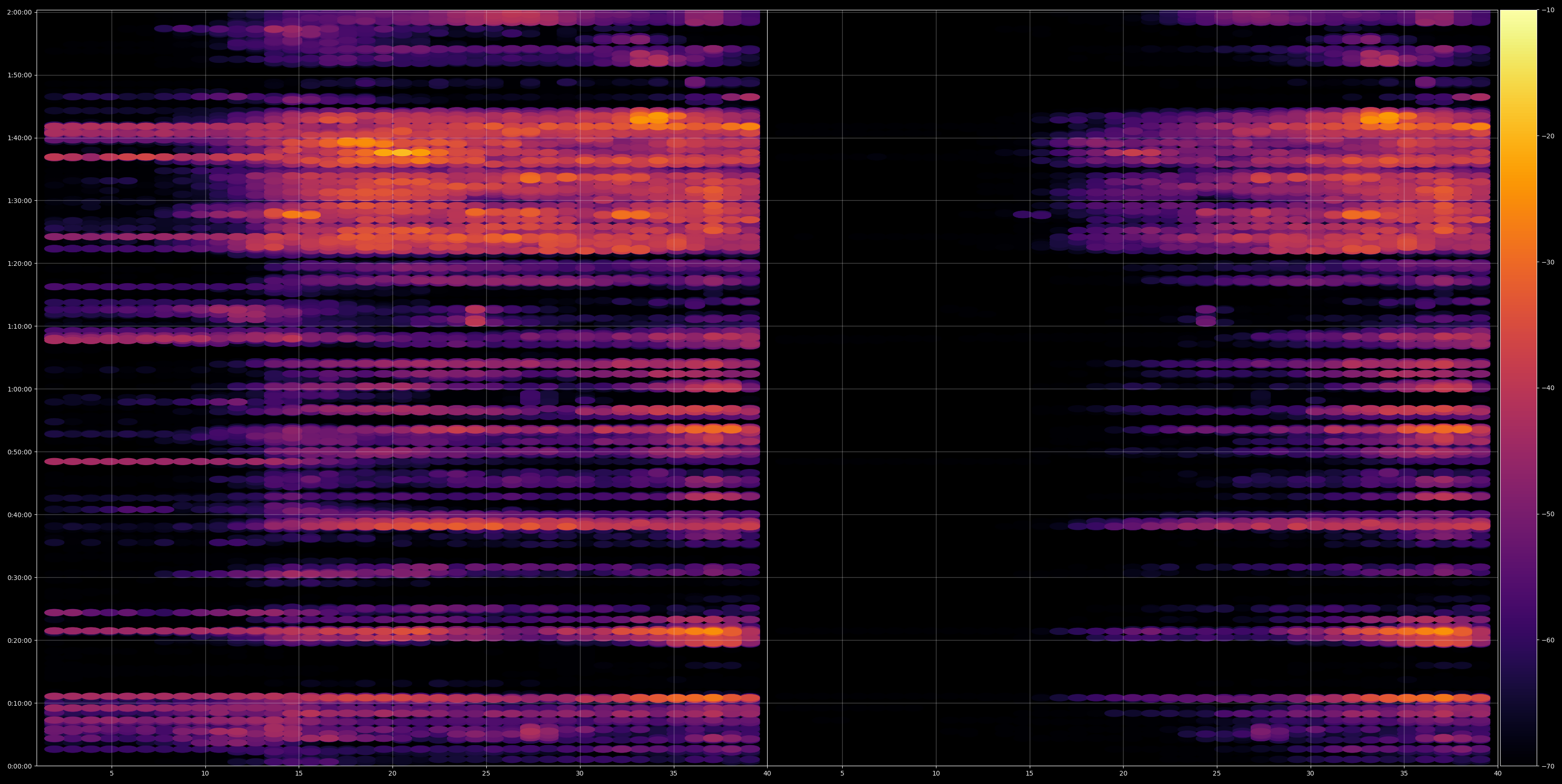1562x784 pixels.
Task: Click the −30 colorbar value
Action: click(1548, 262)
